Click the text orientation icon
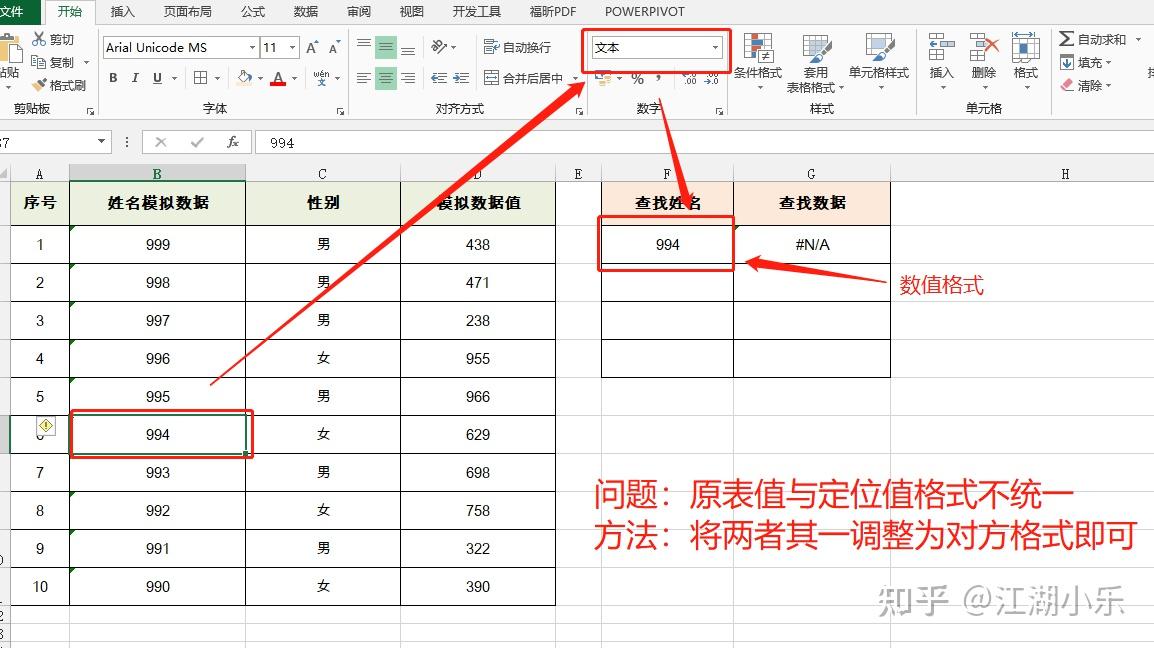 [439, 47]
